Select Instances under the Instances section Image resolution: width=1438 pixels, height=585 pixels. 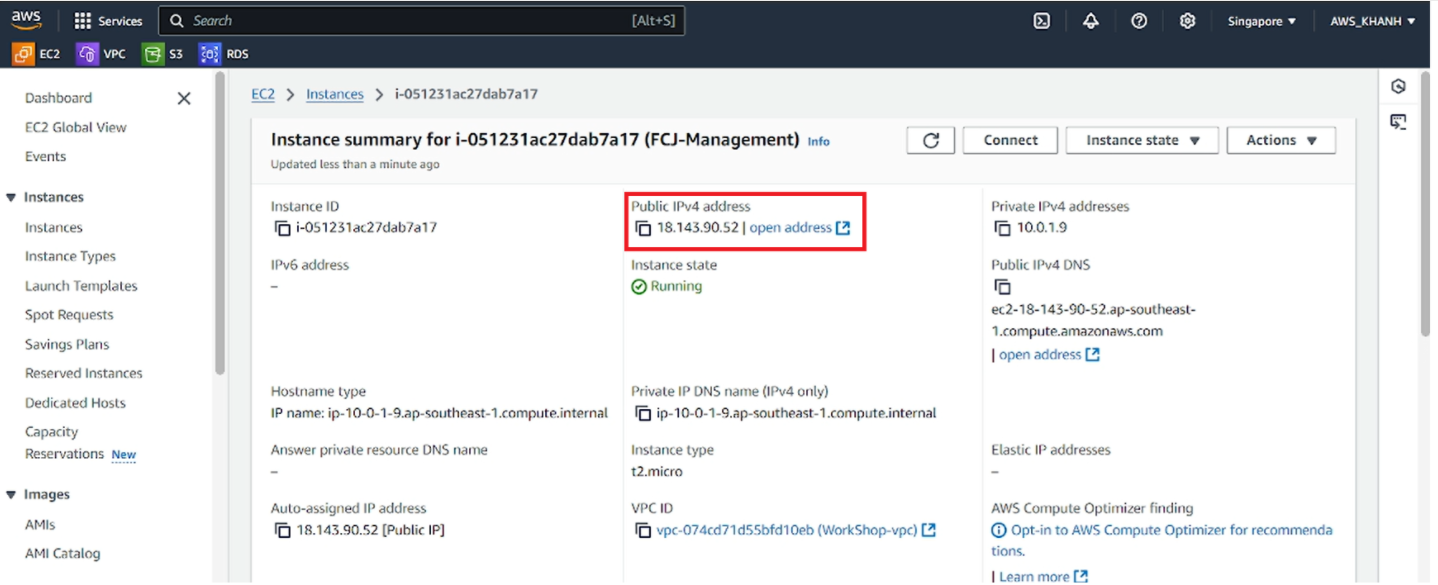click(x=54, y=227)
